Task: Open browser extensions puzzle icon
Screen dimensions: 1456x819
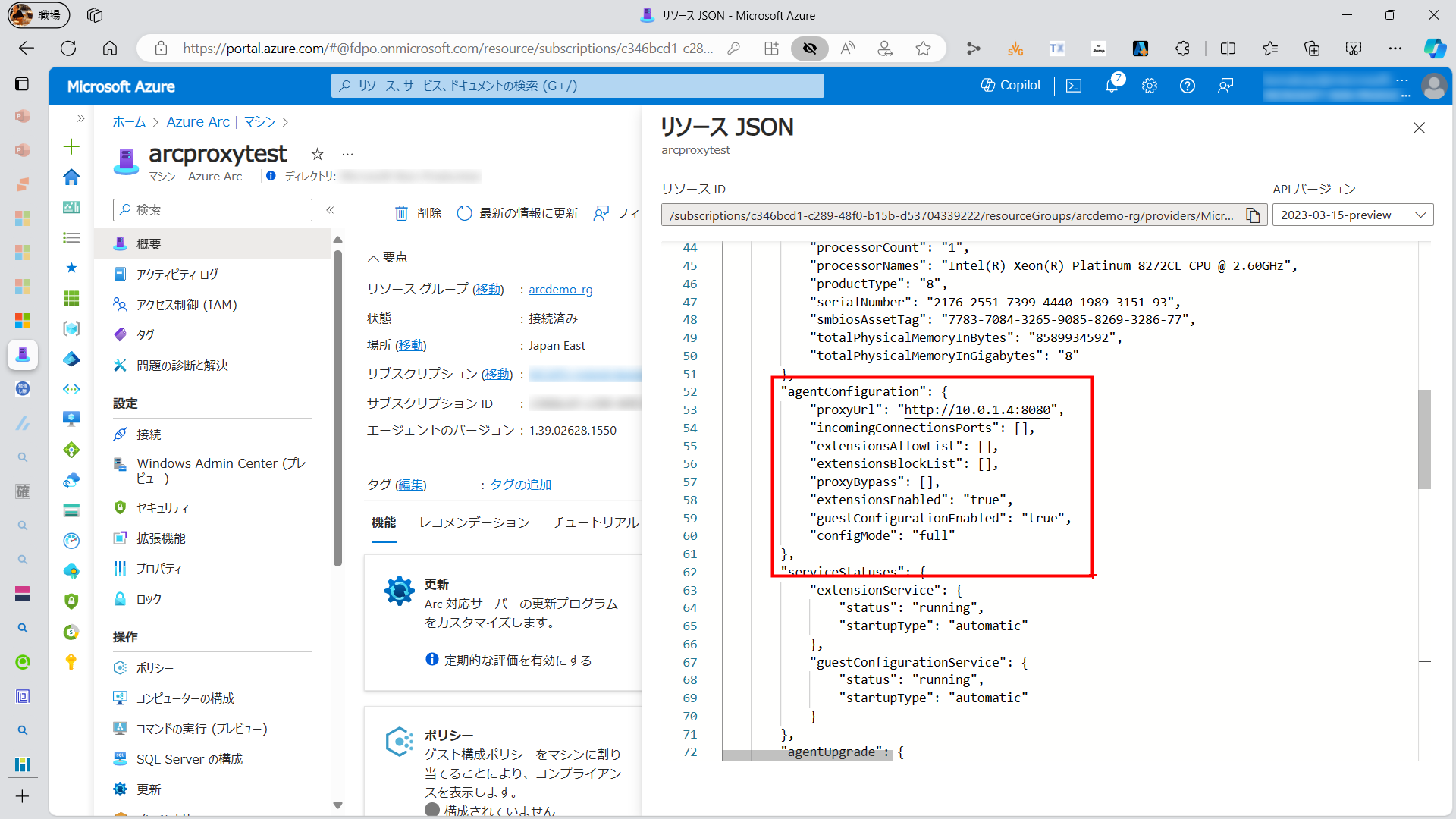Action: (x=1182, y=49)
